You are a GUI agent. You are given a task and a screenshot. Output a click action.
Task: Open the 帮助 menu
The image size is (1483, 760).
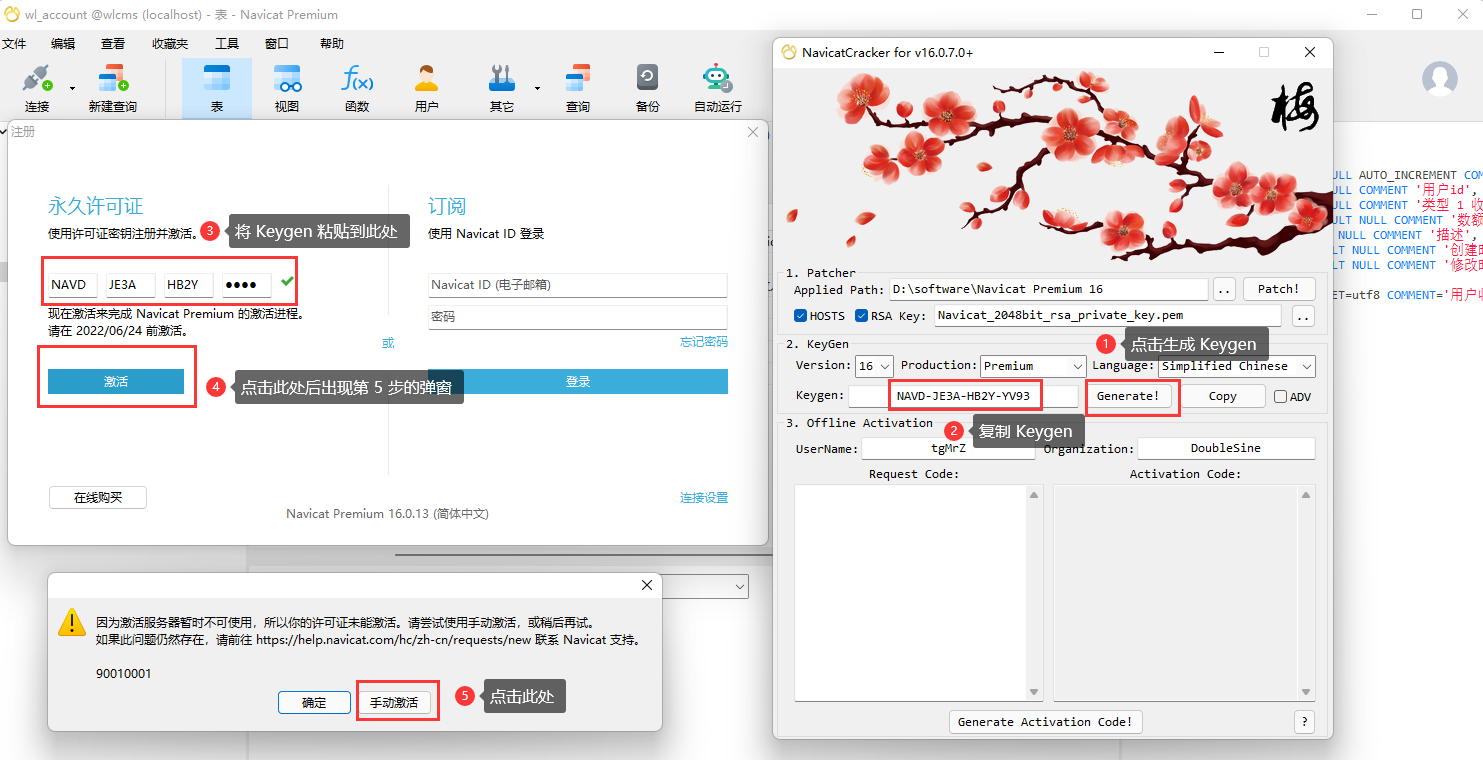pos(332,44)
